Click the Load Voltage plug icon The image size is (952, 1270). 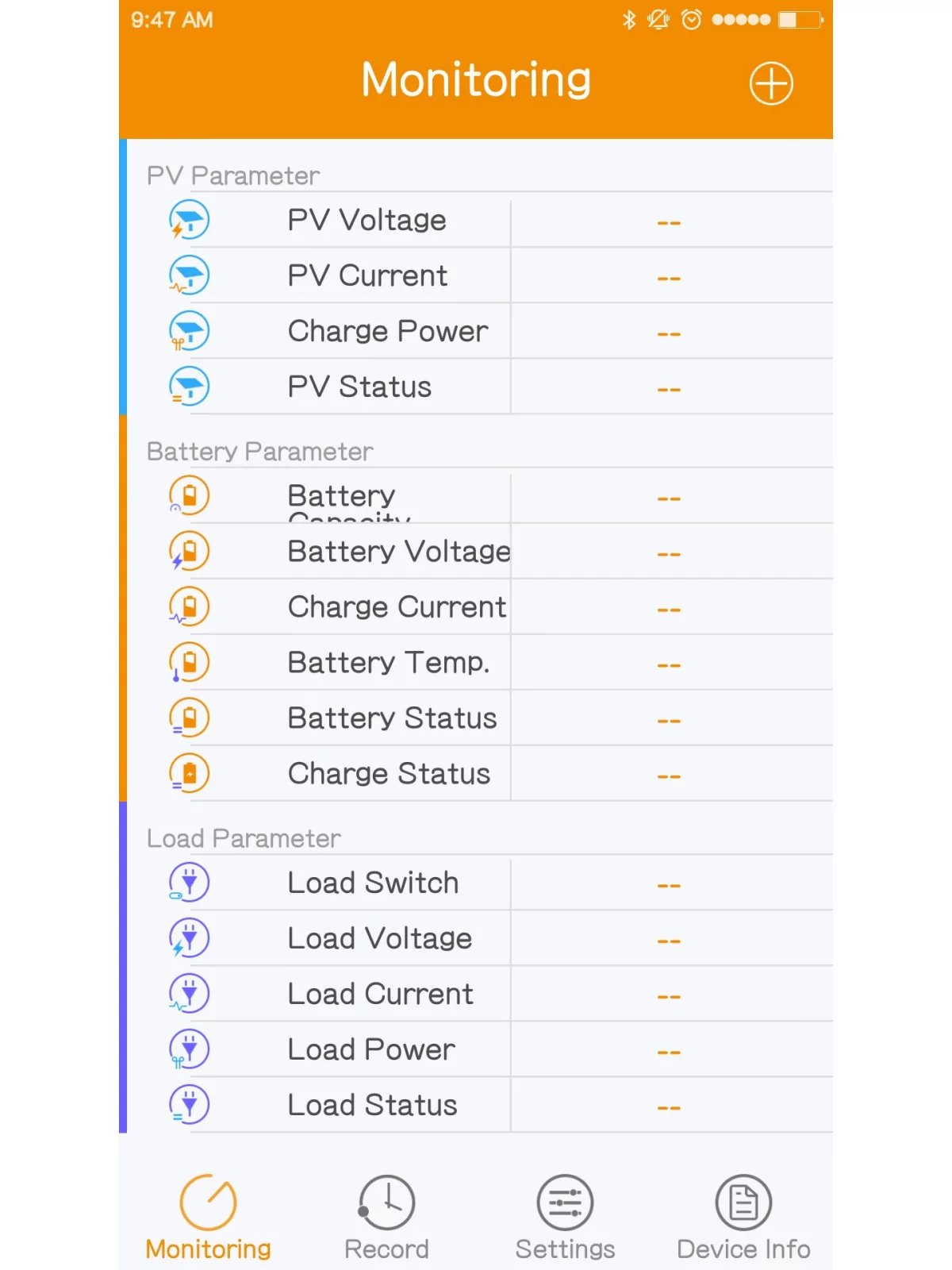(x=188, y=937)
